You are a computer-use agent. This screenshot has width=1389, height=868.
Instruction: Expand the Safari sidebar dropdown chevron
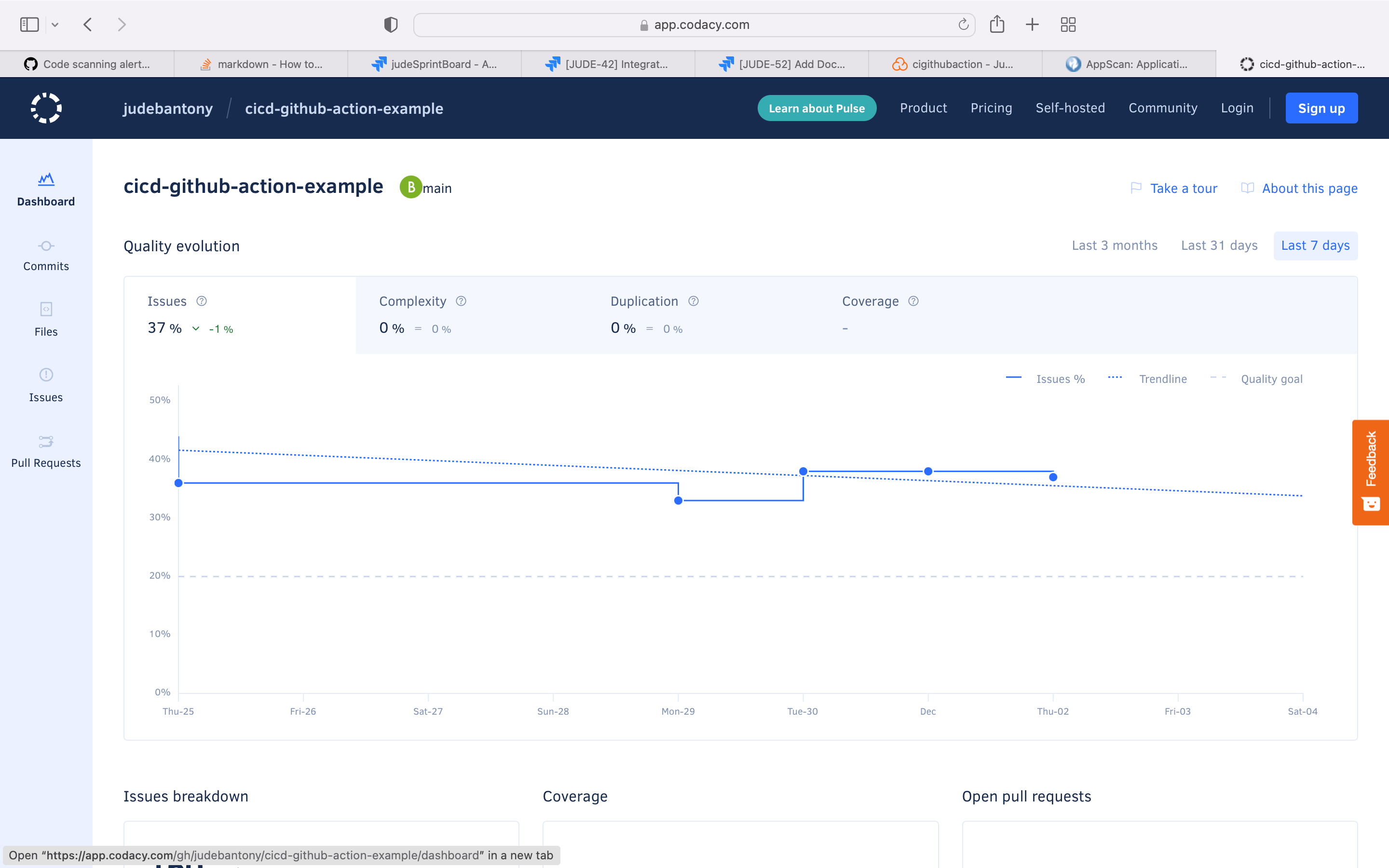[55, 25]
